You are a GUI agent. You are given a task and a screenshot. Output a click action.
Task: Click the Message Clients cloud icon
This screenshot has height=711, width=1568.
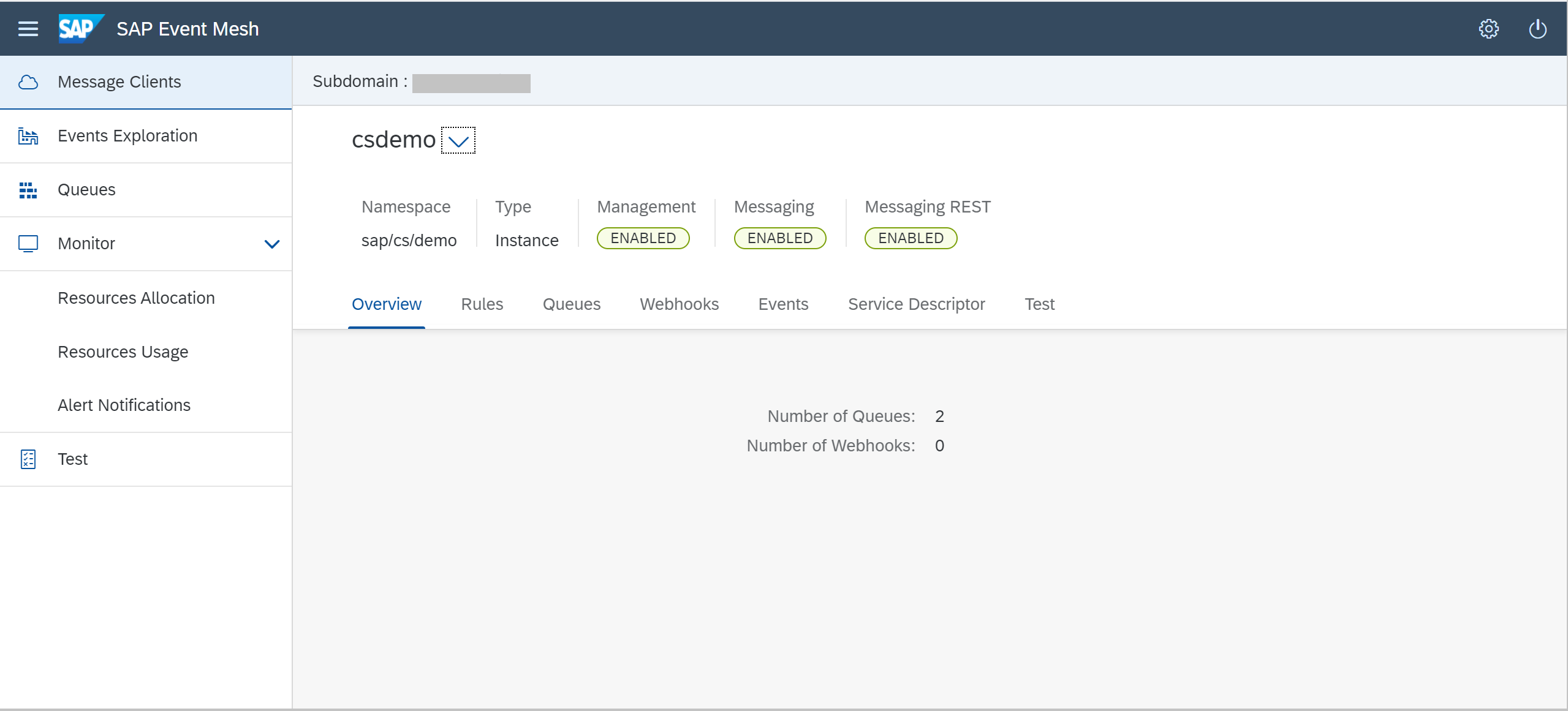point(28,82)
